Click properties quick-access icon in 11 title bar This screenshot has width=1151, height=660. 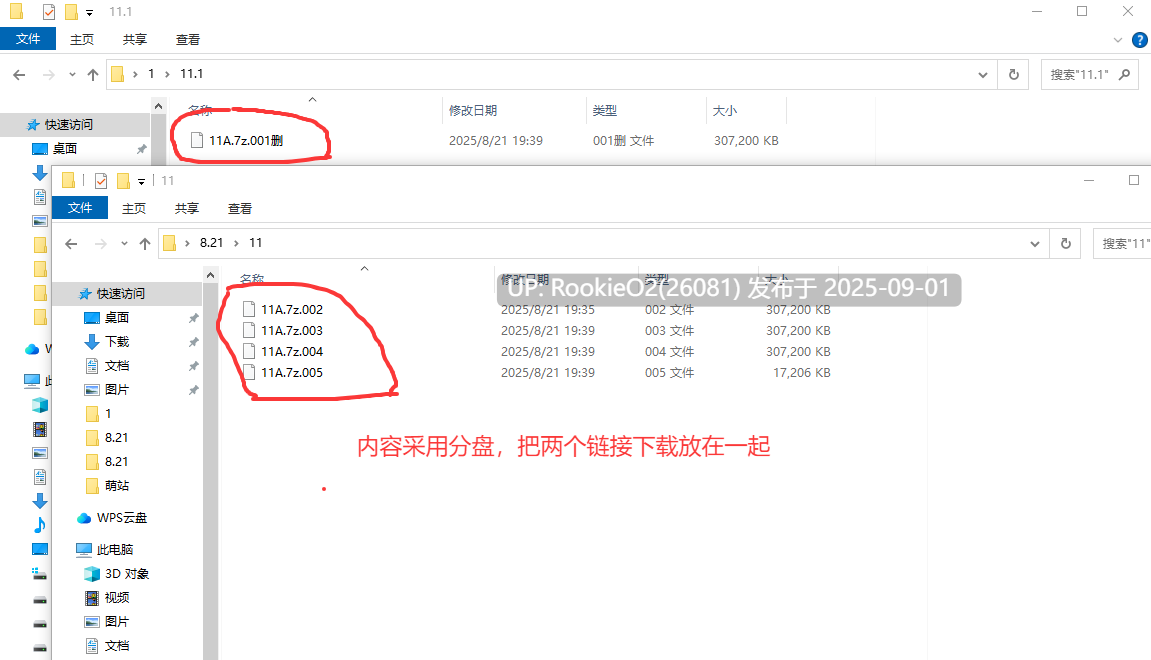tap(101, 181)
